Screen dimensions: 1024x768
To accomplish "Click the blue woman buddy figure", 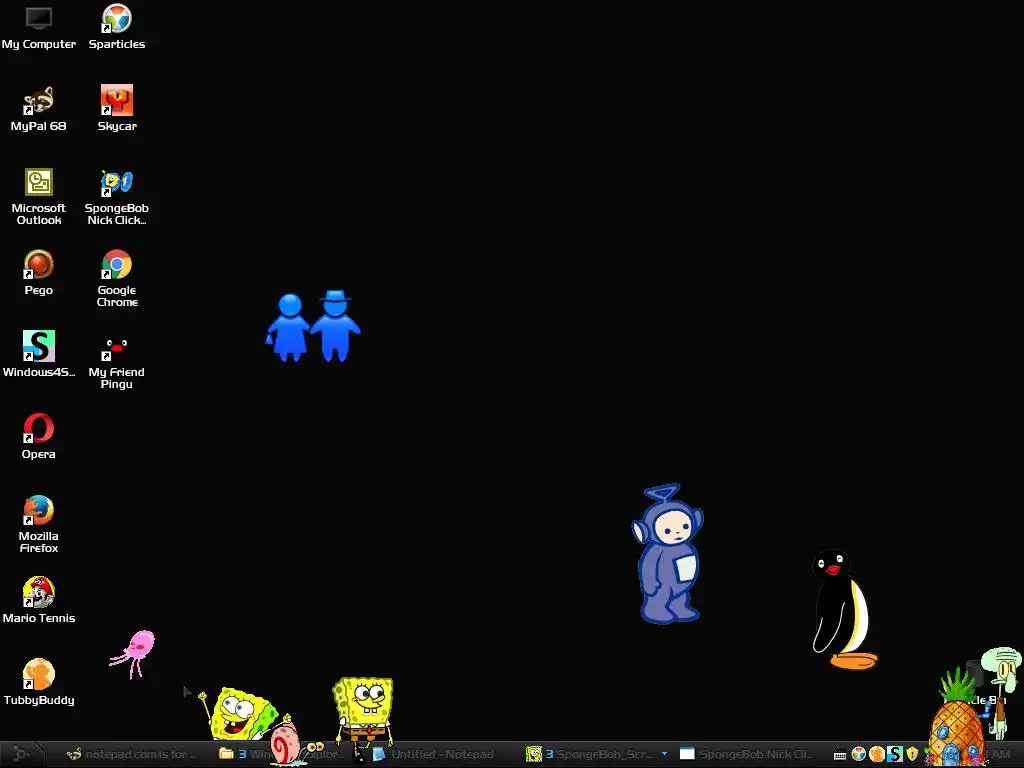I will tap(288, 327).
